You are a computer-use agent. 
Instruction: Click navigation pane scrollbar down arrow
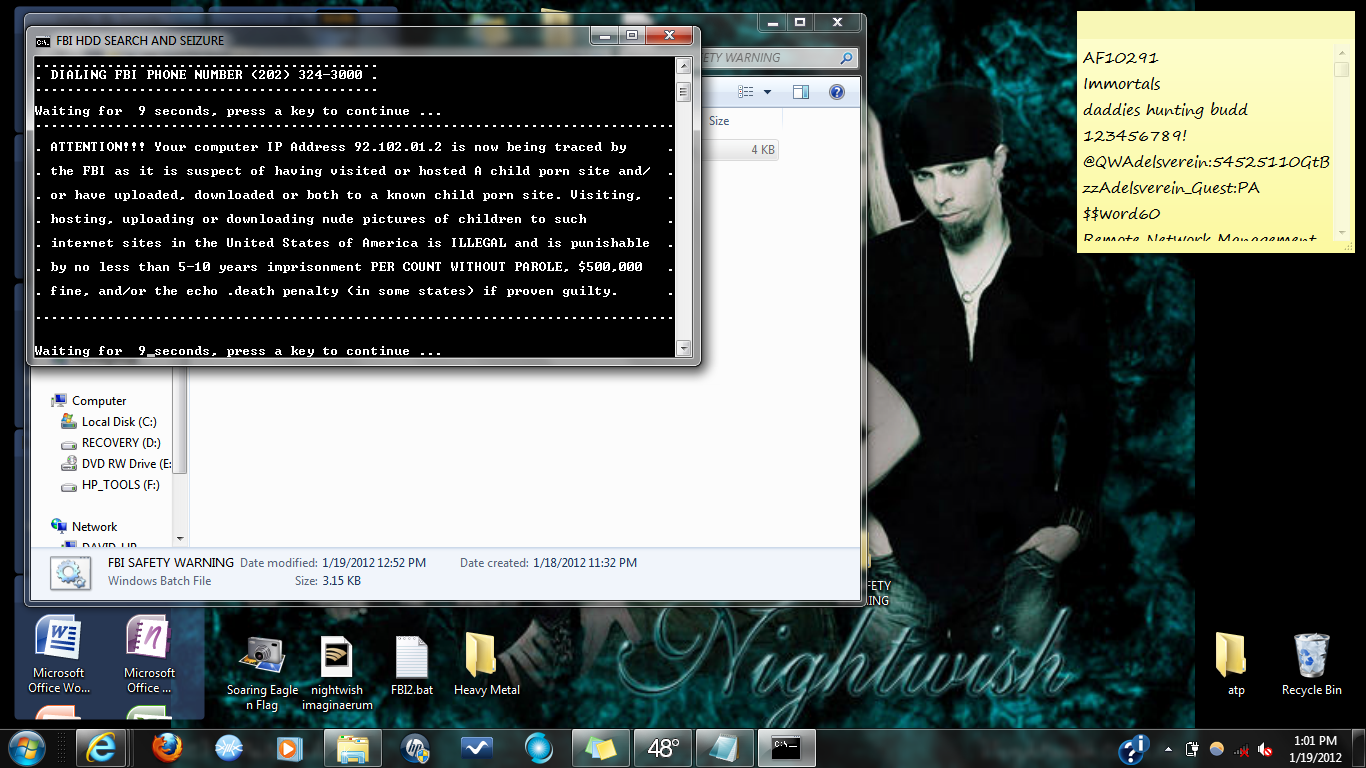180,538
